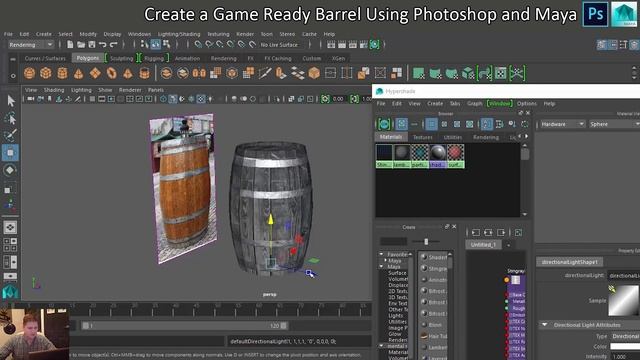This screenshot has width=640, height=360.
Task: Toggle select by hierarchy mode icon
Action: tap(144, 44)
